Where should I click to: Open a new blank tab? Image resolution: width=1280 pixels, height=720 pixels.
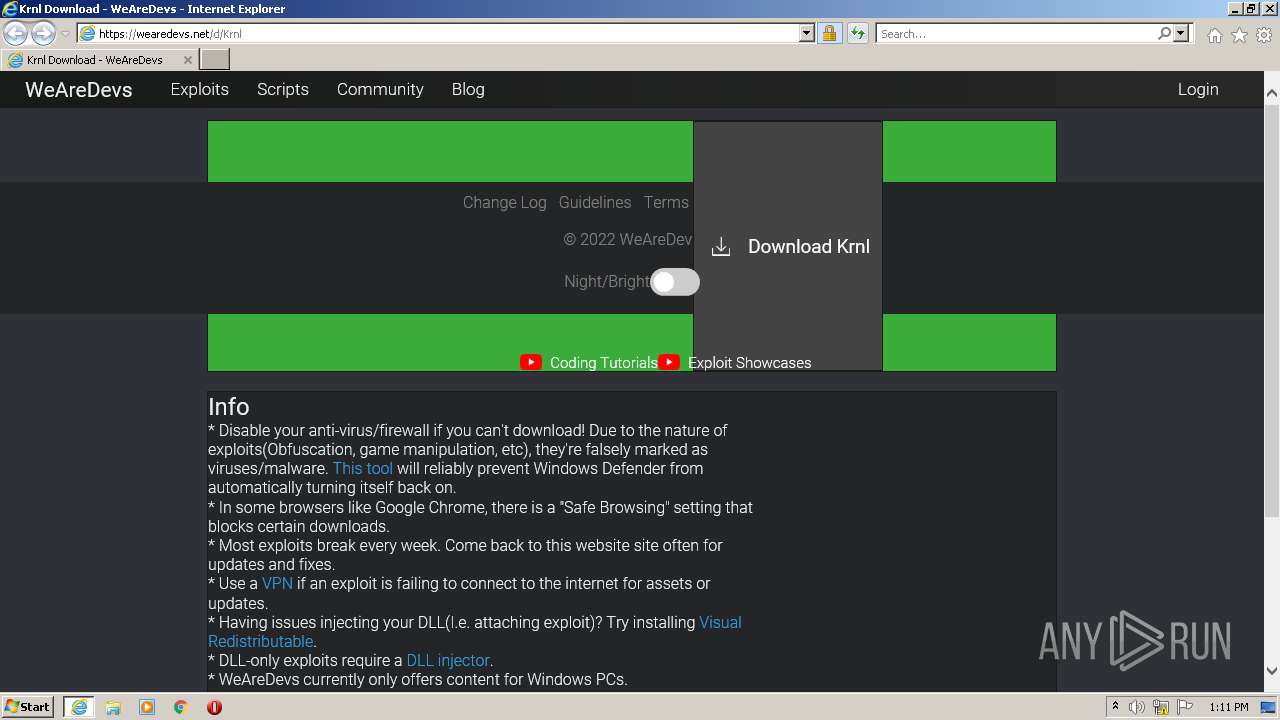point(215,59)
